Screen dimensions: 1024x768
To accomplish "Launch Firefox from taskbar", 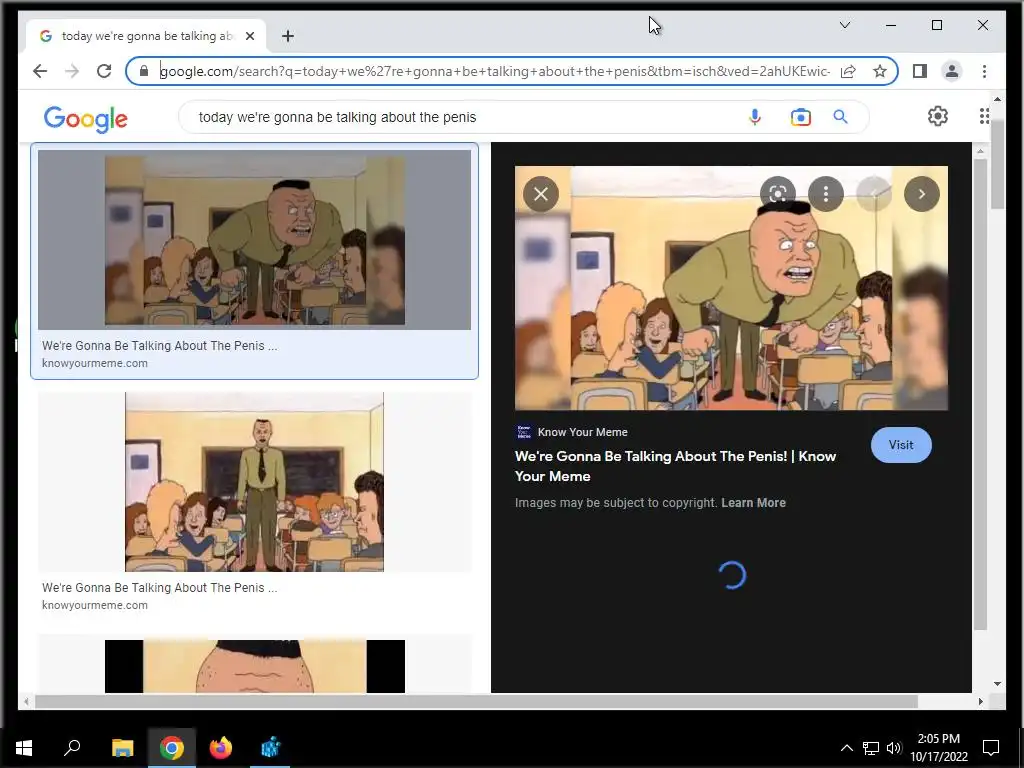I will tap(221, 748).
